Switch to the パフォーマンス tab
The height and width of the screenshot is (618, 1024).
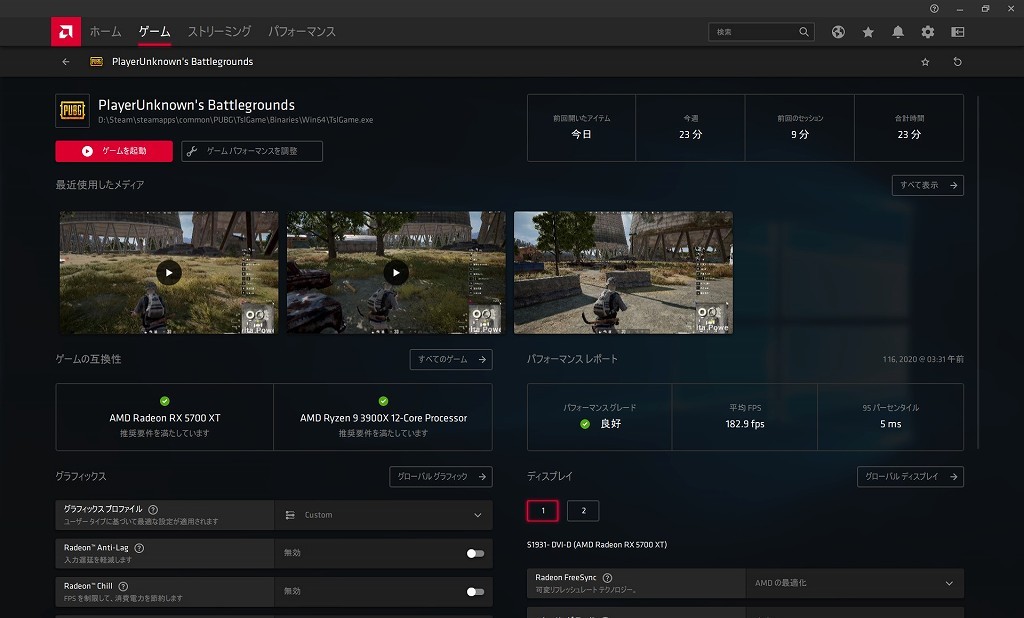click(x=302, y=32)
